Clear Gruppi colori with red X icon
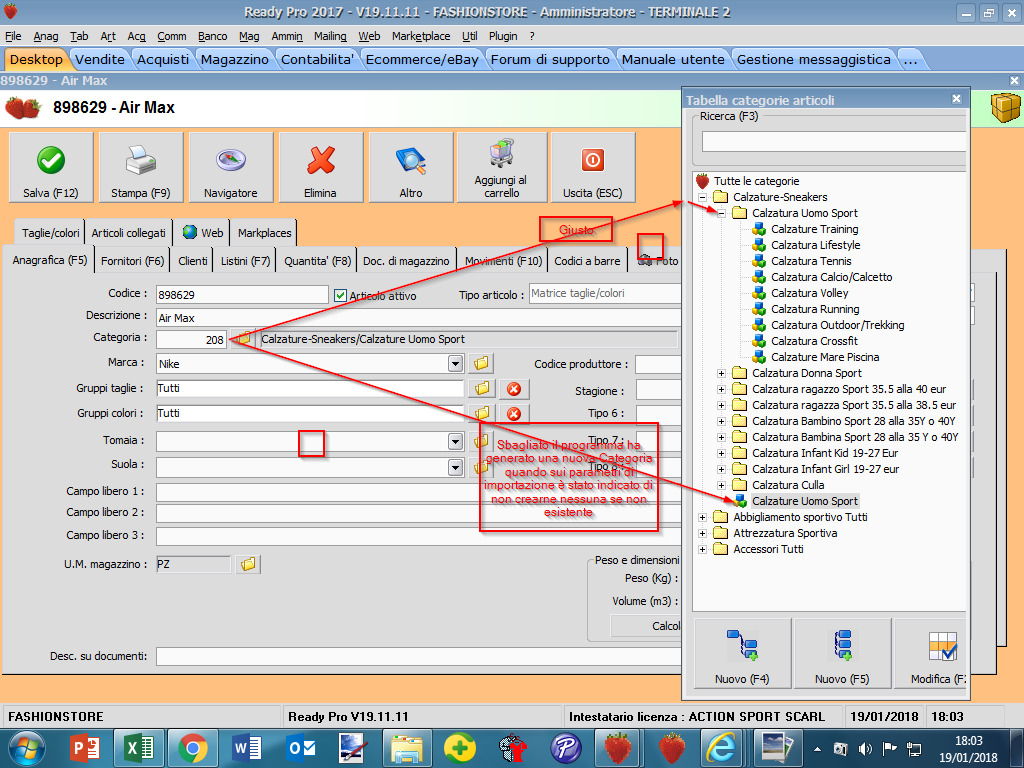 pos(514,414)
